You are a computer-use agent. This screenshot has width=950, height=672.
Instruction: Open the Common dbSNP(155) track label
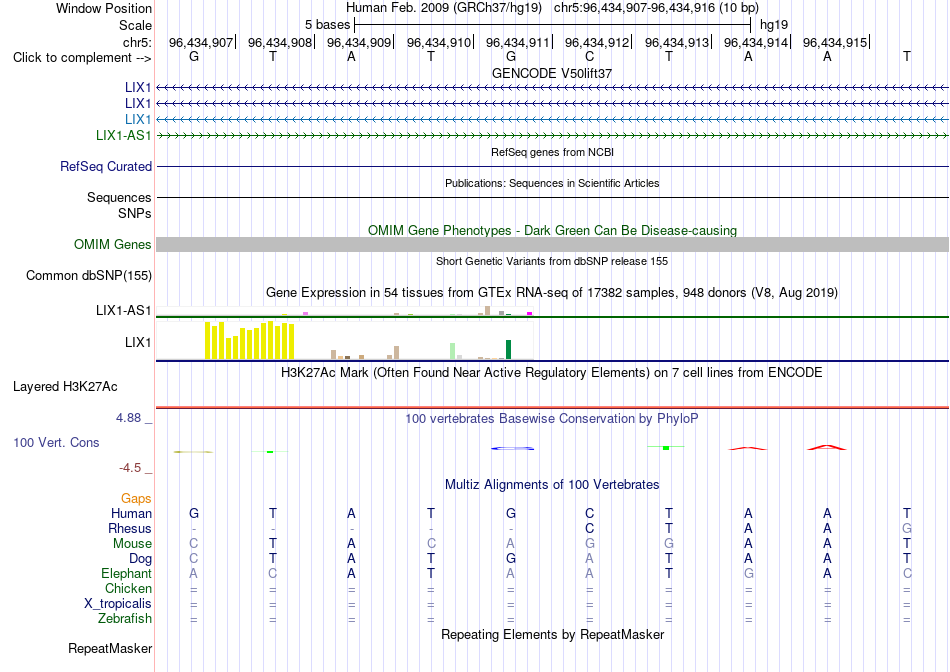[89, 276]
